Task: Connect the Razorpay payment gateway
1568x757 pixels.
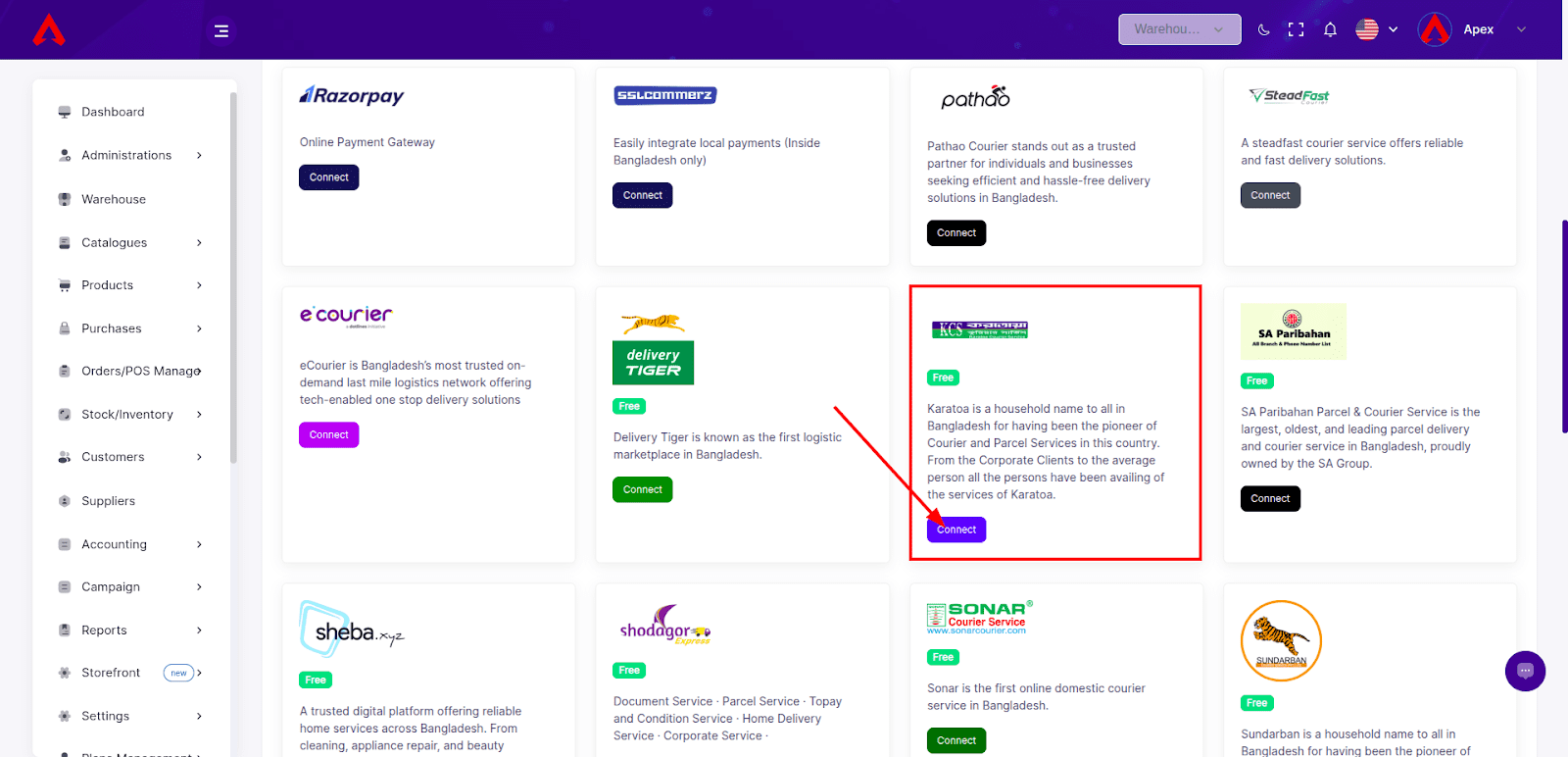Action: pos(329,177)
